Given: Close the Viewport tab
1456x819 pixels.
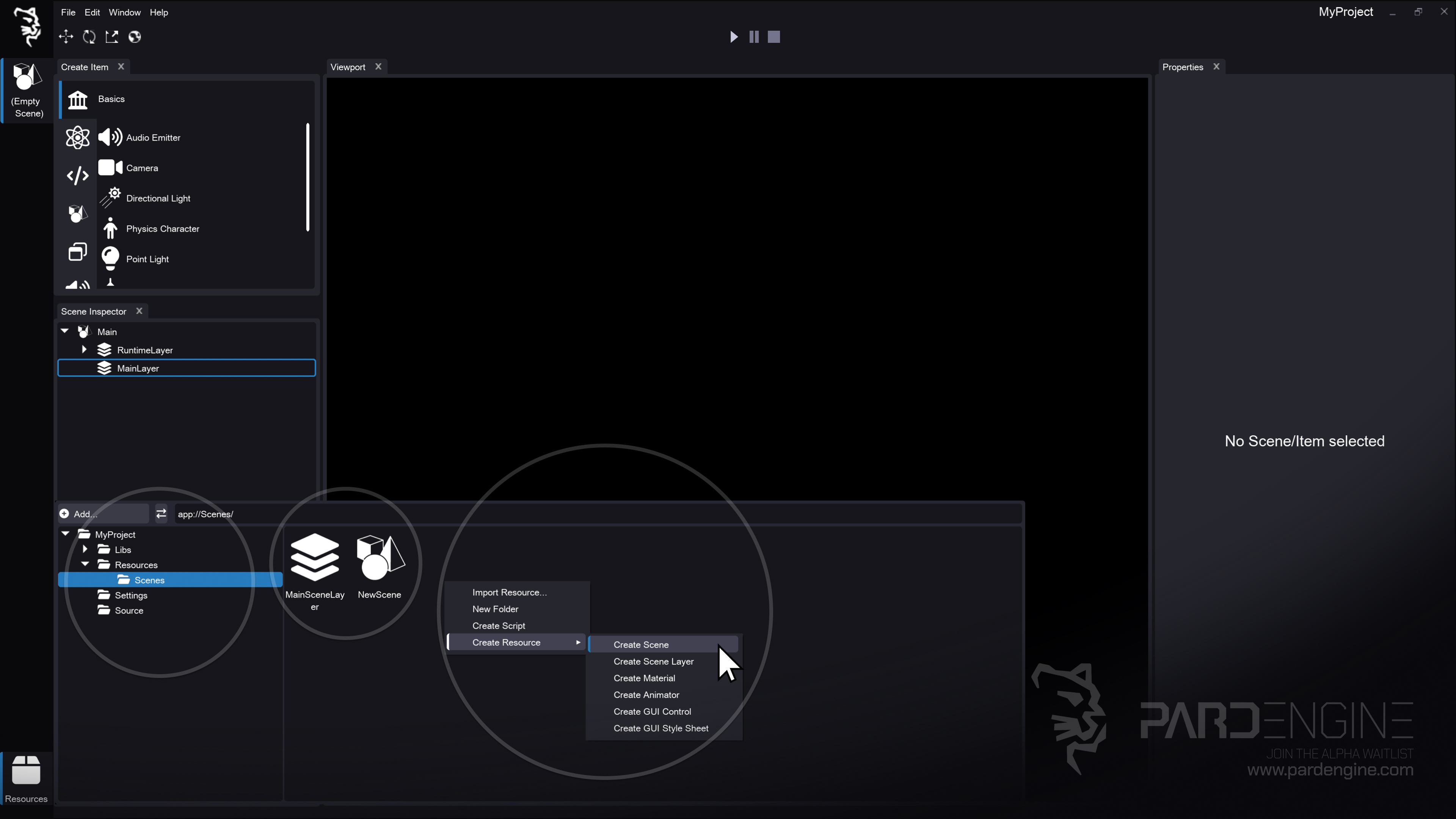Looking at the screenshot, I should pyautogui.click(x=378, y=66).
